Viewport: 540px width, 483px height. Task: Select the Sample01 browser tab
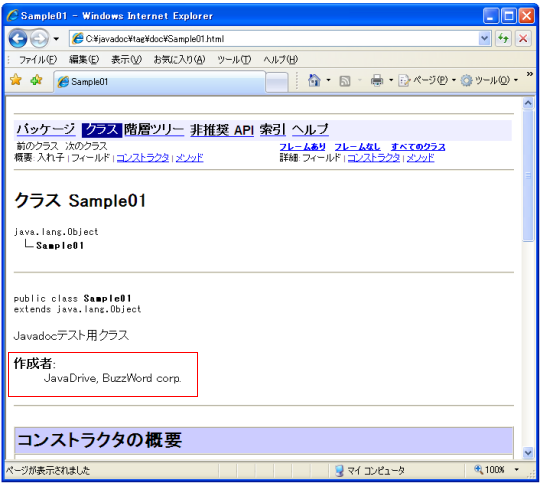159,82
